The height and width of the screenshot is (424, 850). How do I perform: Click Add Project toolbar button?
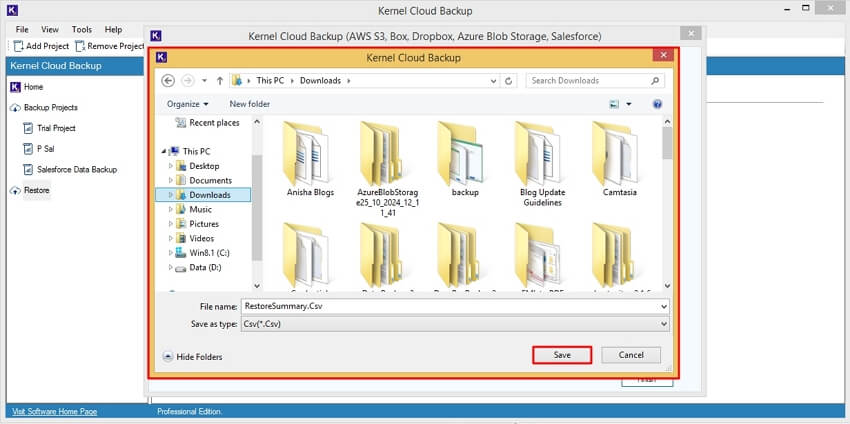(x=42, y=46)
